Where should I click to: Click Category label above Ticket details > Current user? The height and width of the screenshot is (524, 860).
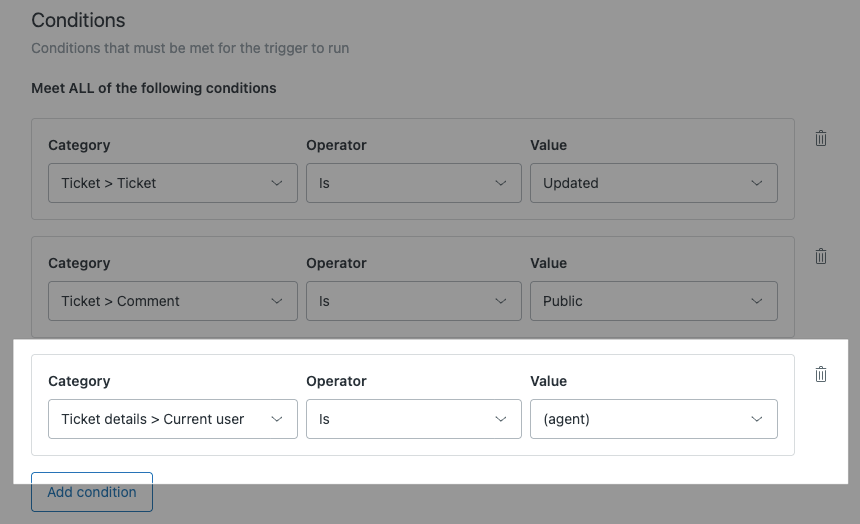pyautogui.click(x=79, y=381)
